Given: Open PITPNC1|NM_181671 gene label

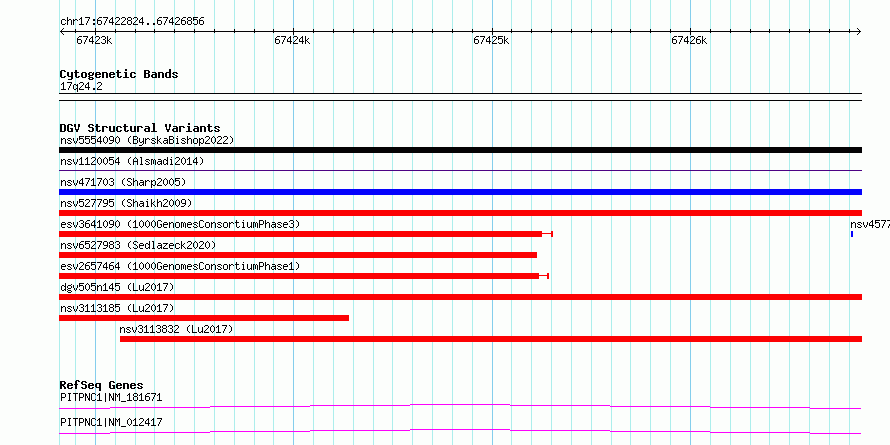Looking at the screenshot, I should click(x=111, y=397).
